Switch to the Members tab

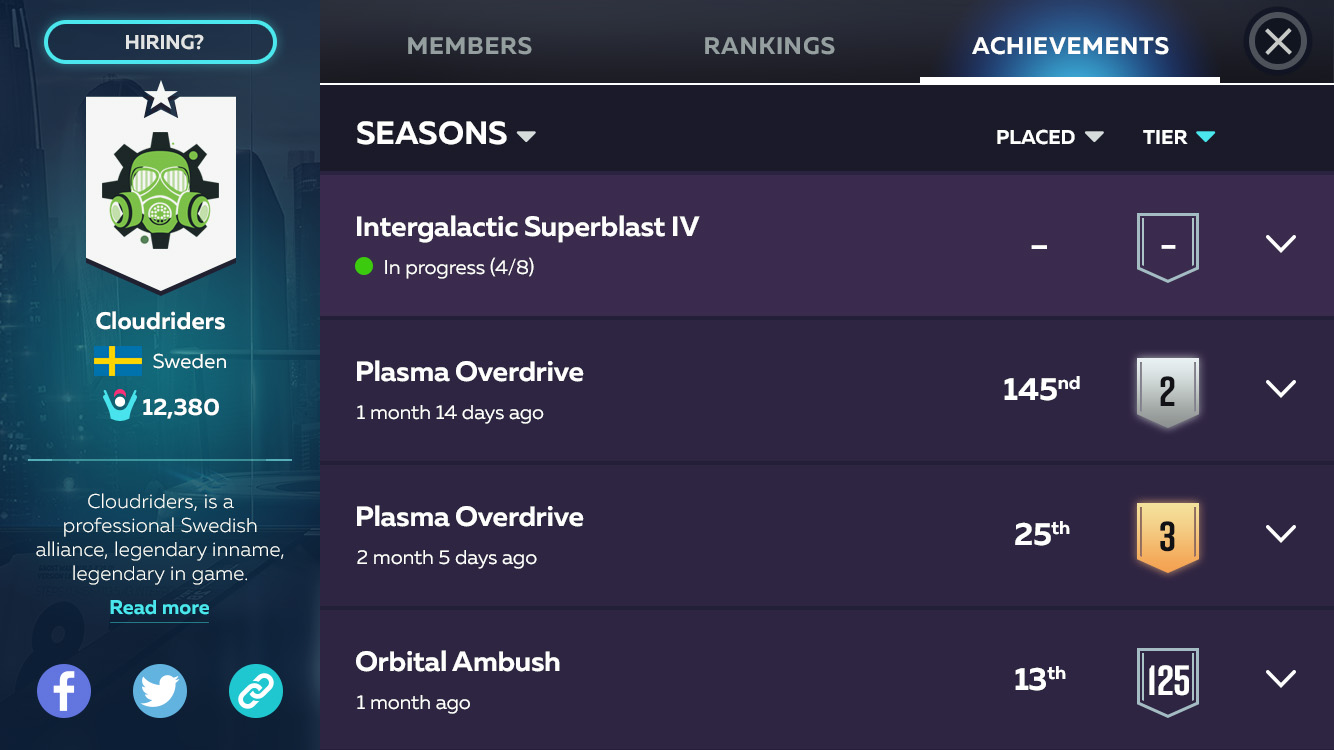(x=469, y=46)
